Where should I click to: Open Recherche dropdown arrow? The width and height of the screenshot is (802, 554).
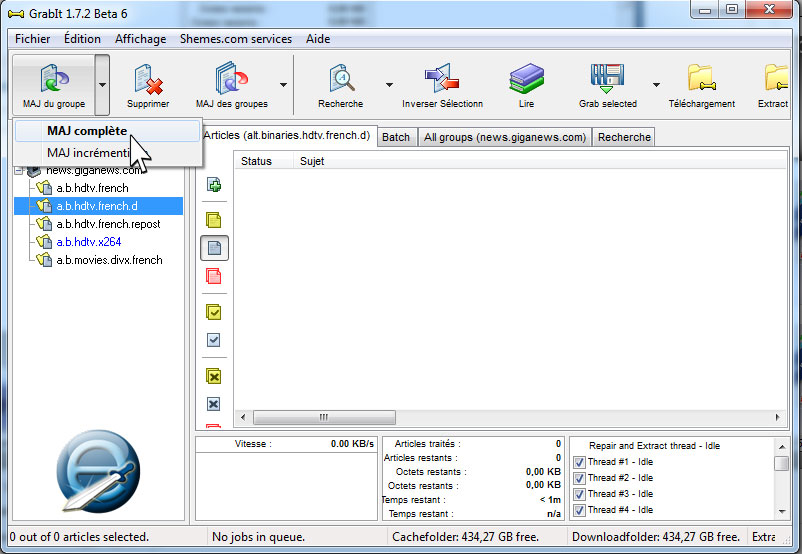389,85
